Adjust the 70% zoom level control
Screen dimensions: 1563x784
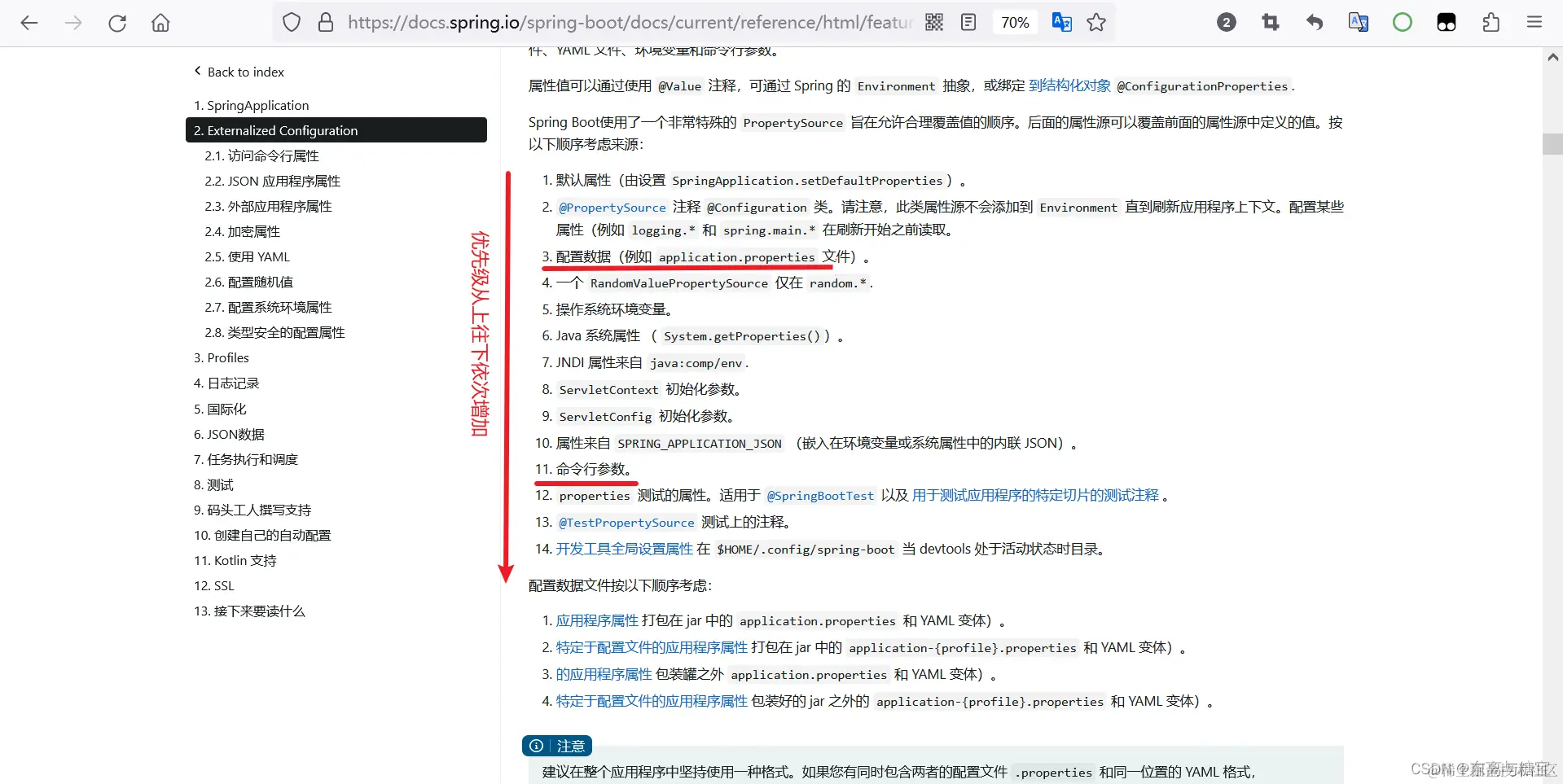coord(1015,22)
